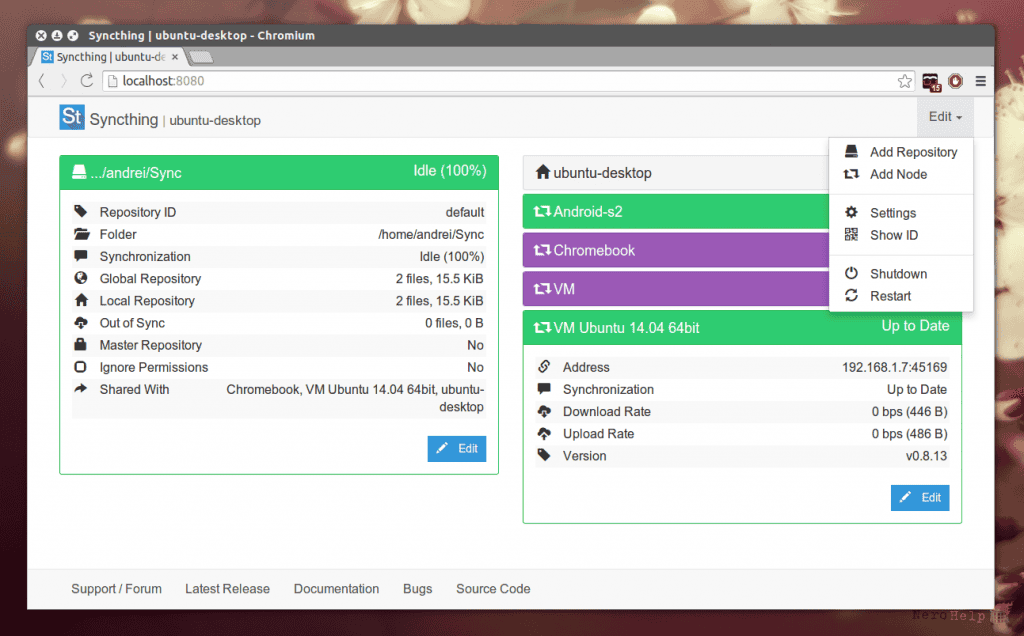Click Edit button in the repository panel
The width and height of the screenshot is (1024, 636).
point(456,449)
